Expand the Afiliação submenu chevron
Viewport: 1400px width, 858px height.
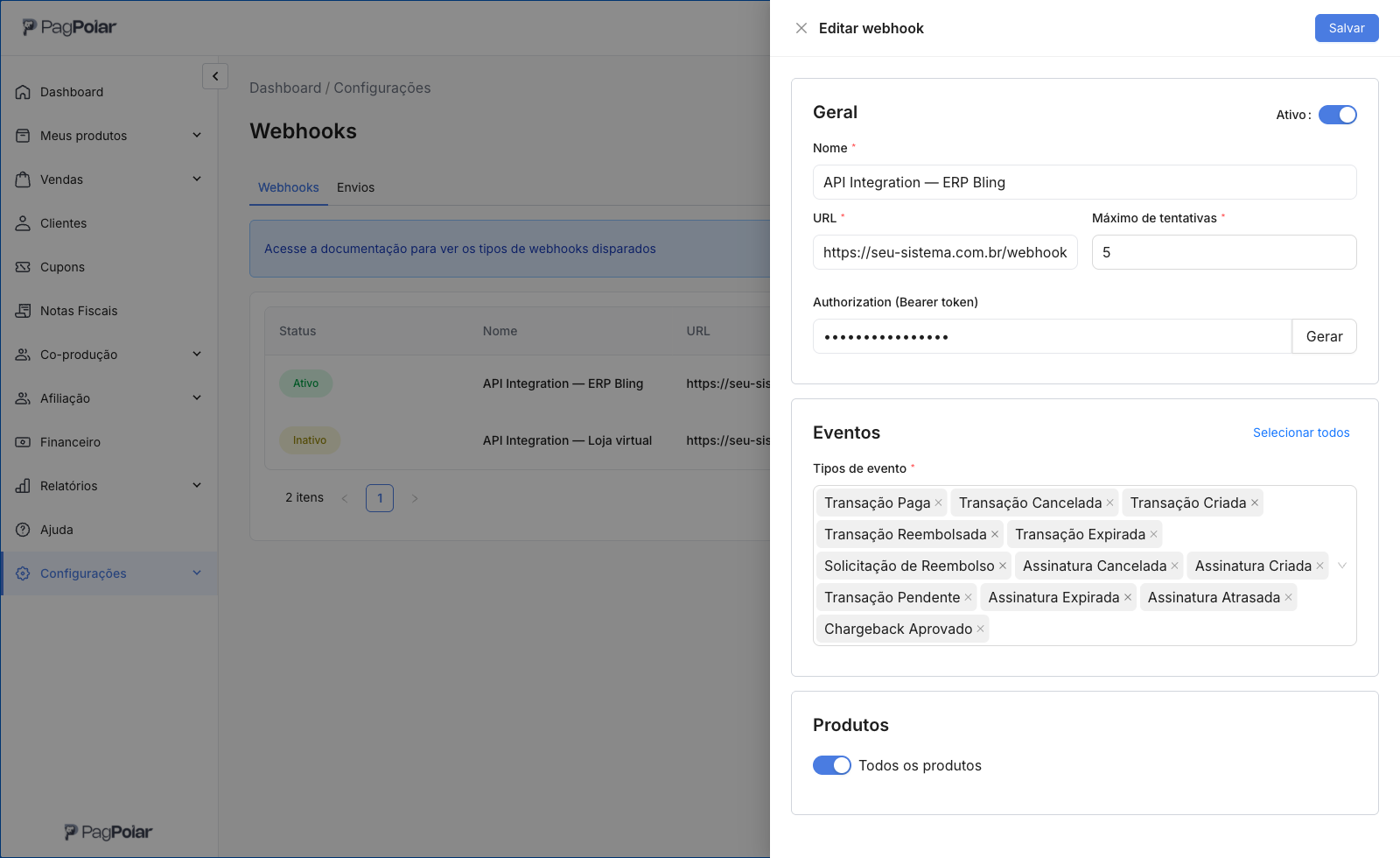[197, 397]
